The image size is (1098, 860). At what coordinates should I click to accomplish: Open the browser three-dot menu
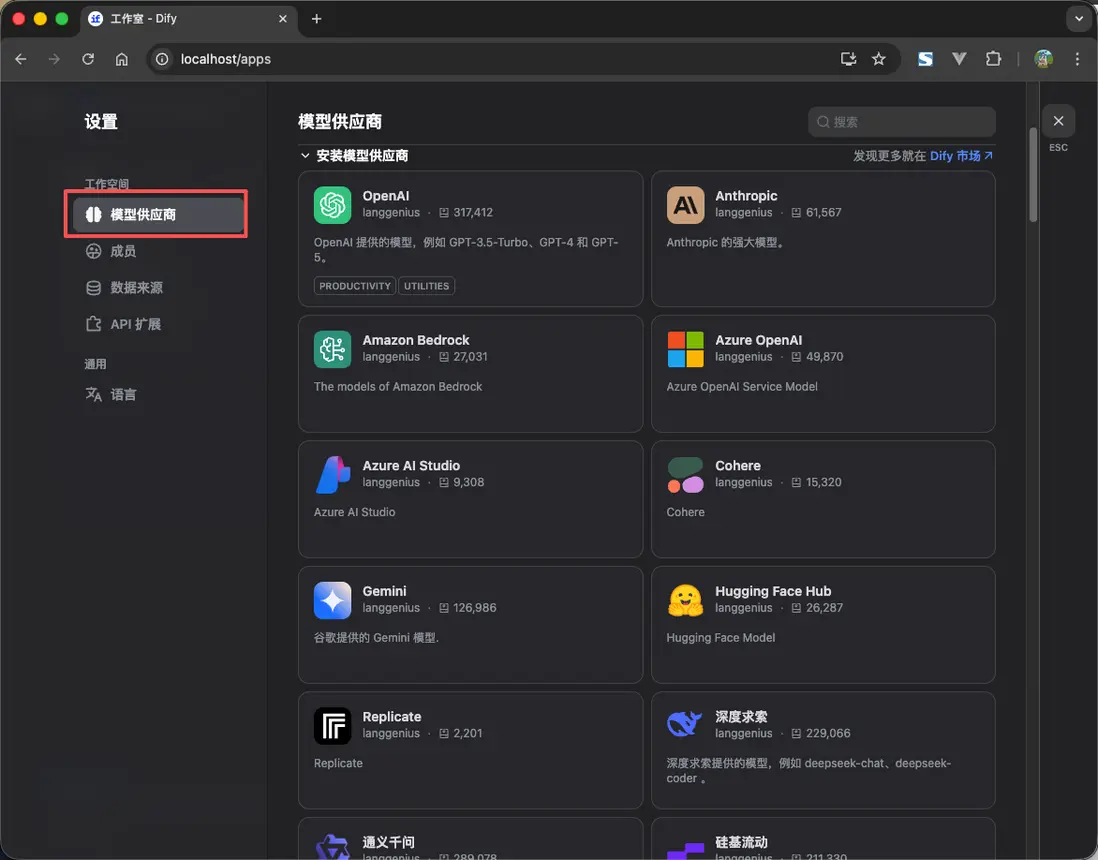1077,59
